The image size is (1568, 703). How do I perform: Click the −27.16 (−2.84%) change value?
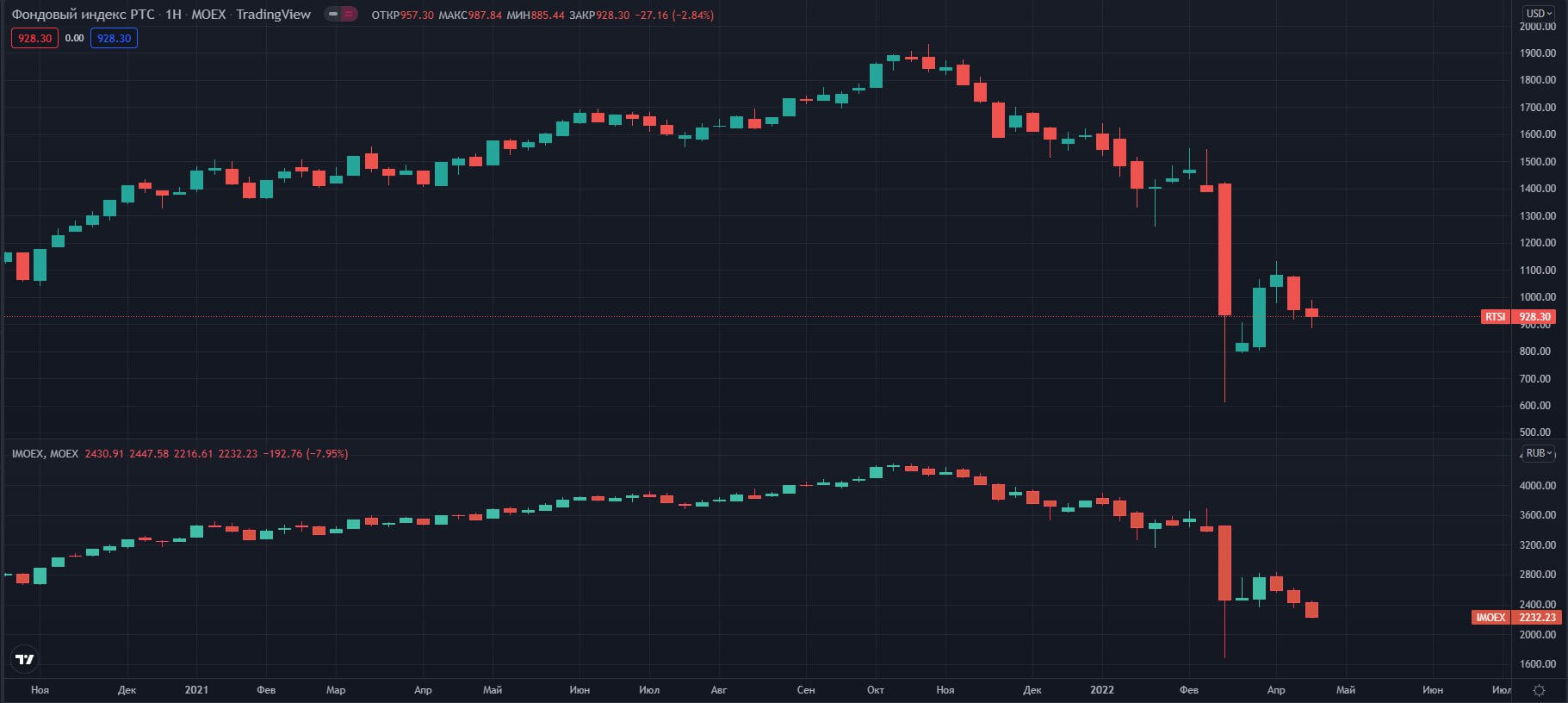[x=674, y=15]
